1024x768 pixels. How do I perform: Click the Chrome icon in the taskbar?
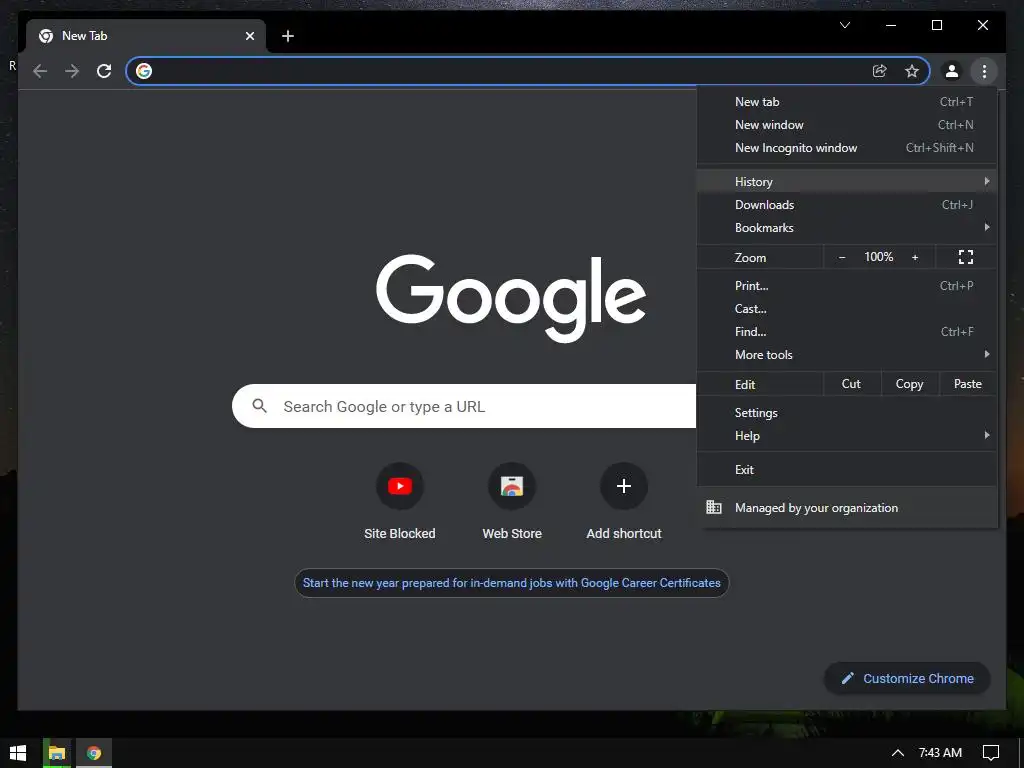[x=94, y=753]
